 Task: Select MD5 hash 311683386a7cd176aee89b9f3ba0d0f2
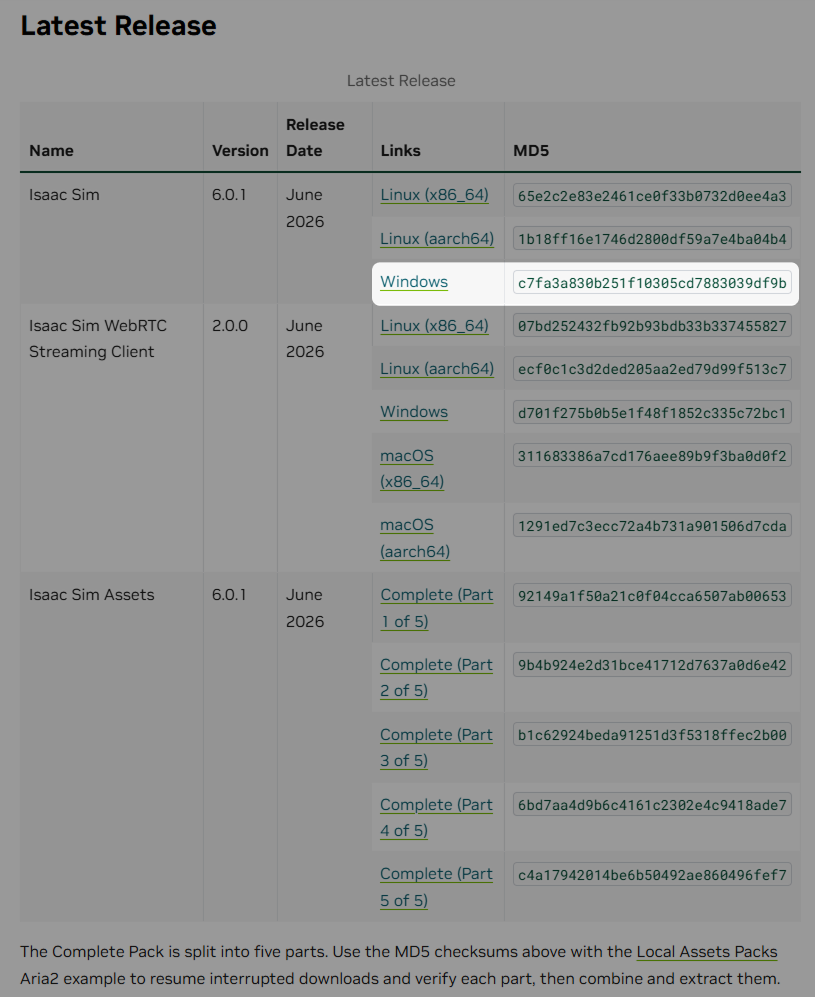pos(652,456)
